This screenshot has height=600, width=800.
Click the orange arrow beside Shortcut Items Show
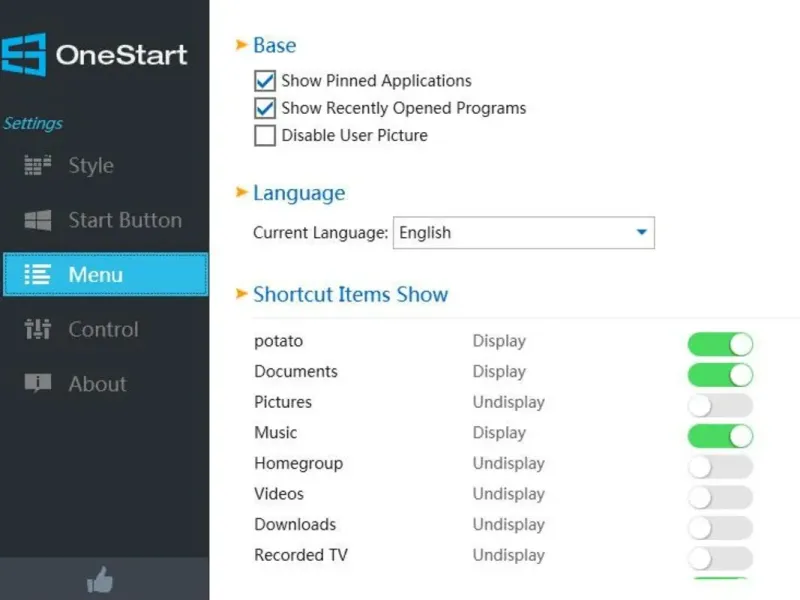241,294
